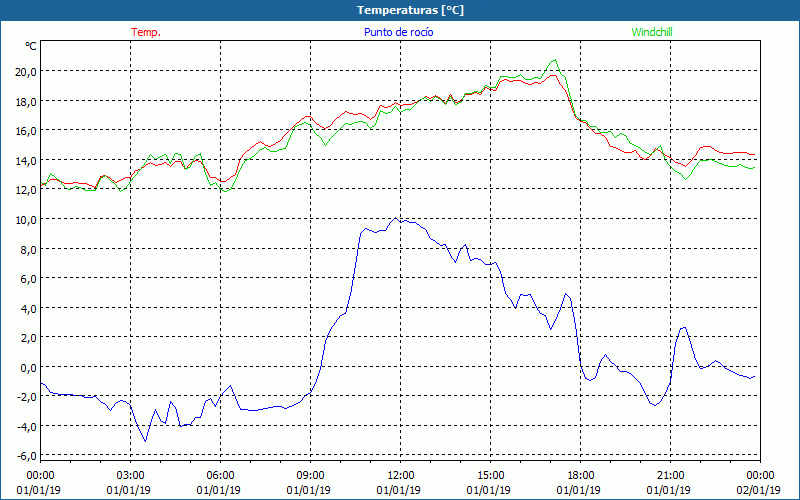
Task: Click the 0,0 y-axis value
Action: point(28,367)
